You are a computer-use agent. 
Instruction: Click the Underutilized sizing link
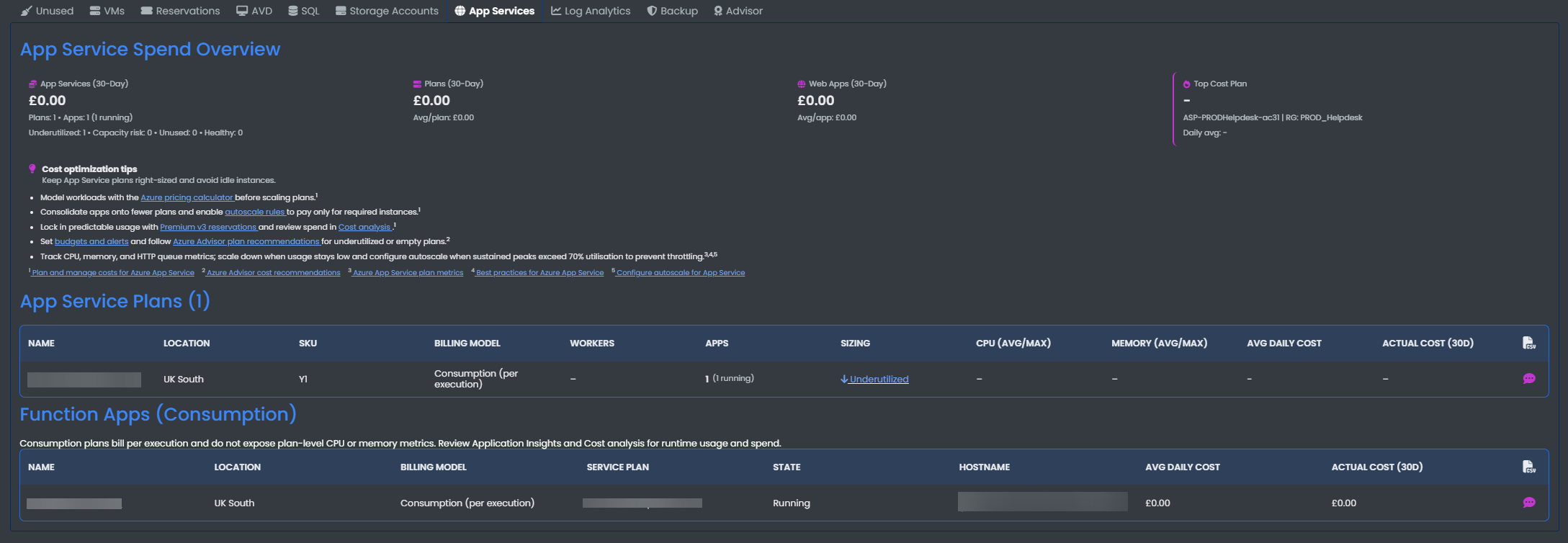[x=874, y=379]
